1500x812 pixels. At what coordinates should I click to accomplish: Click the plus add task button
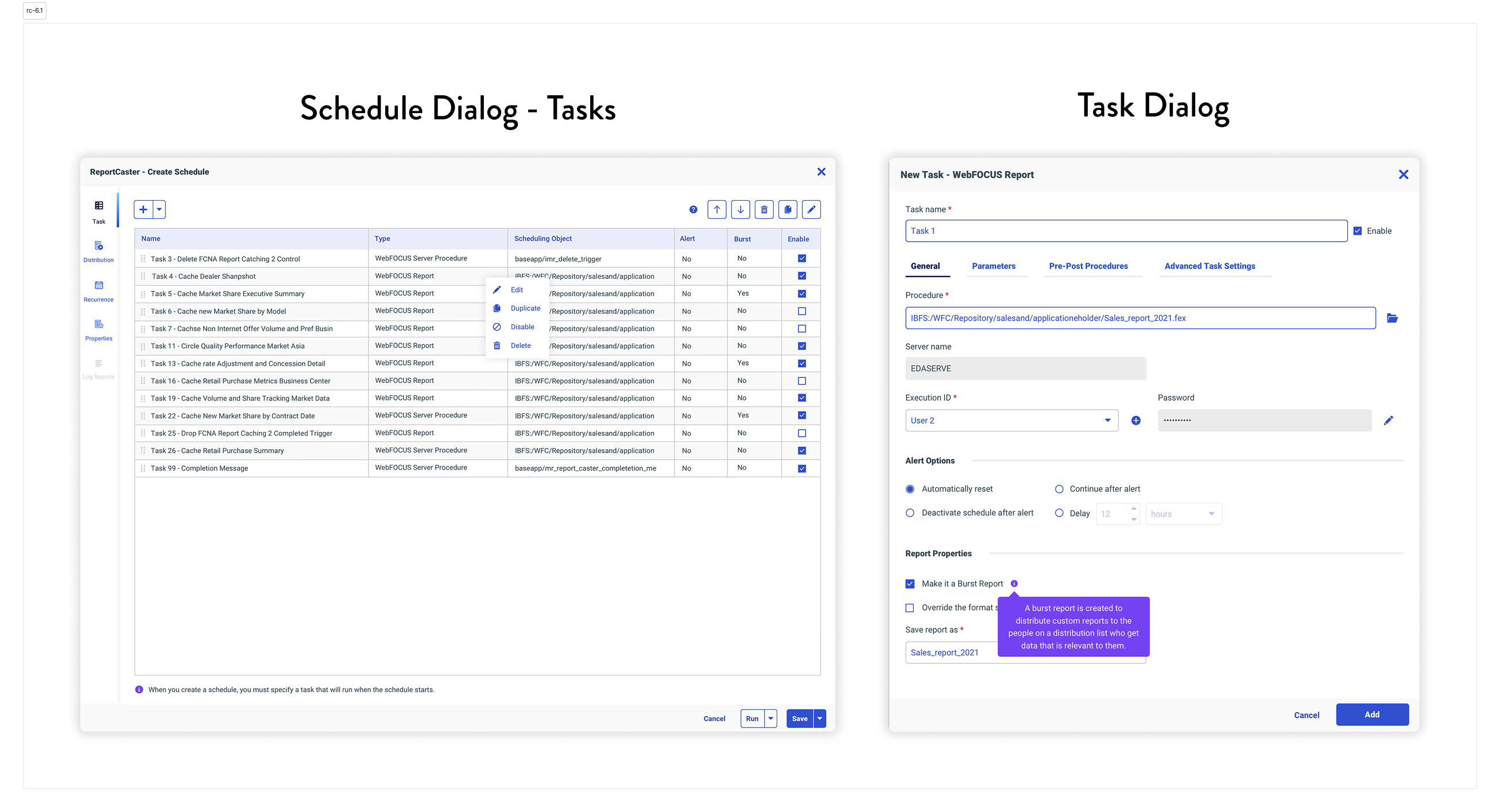tap(144, 209)
